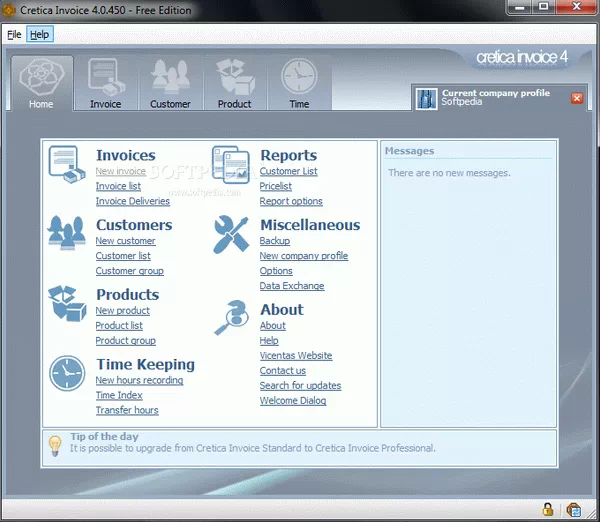
Task: Click the Current company profile label
Action: (x=496, y=93)
